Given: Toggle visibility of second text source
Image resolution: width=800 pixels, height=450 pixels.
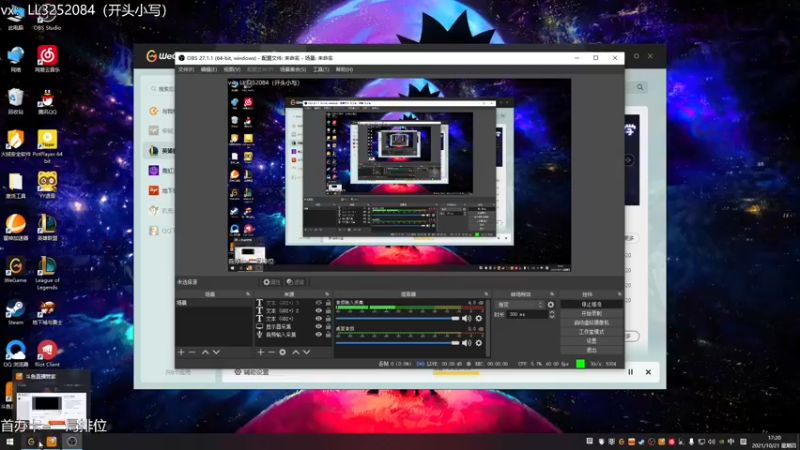Looking at the screenshot, I should tap(318, 311).
